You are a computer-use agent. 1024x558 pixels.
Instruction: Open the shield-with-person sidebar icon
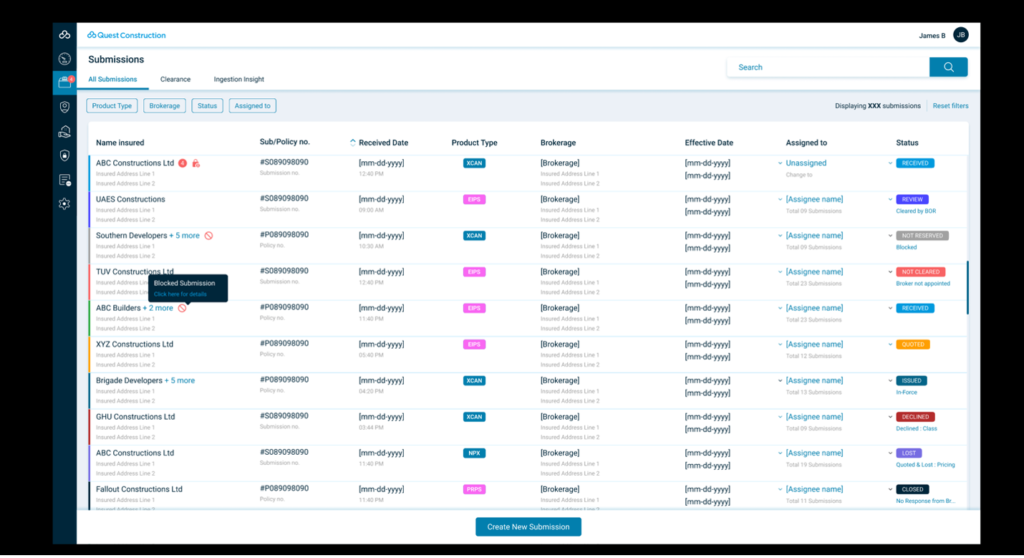point(65,107)
